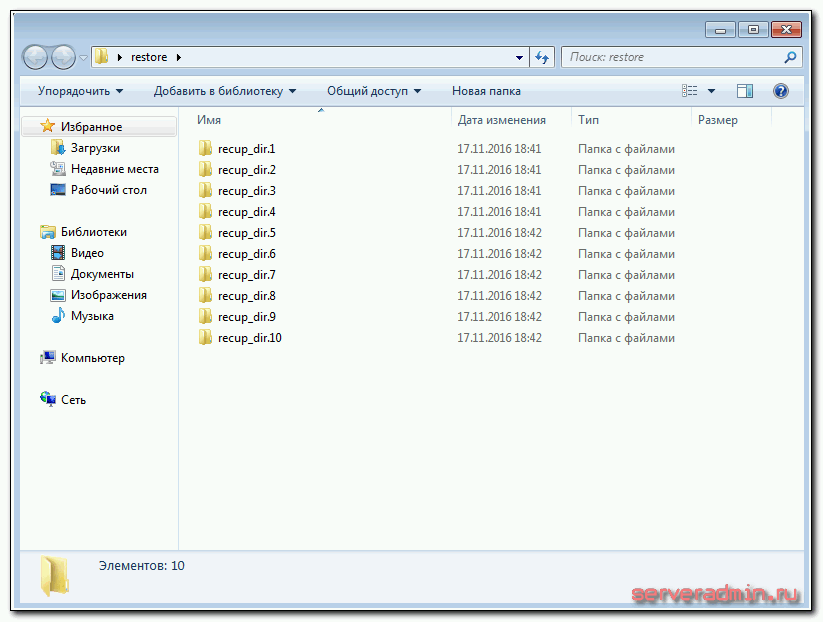Image resolution: width=823 pixels, height=622 pixels.
Task: Open the recup_dir.1 folder icon
Action: point(206,149)
